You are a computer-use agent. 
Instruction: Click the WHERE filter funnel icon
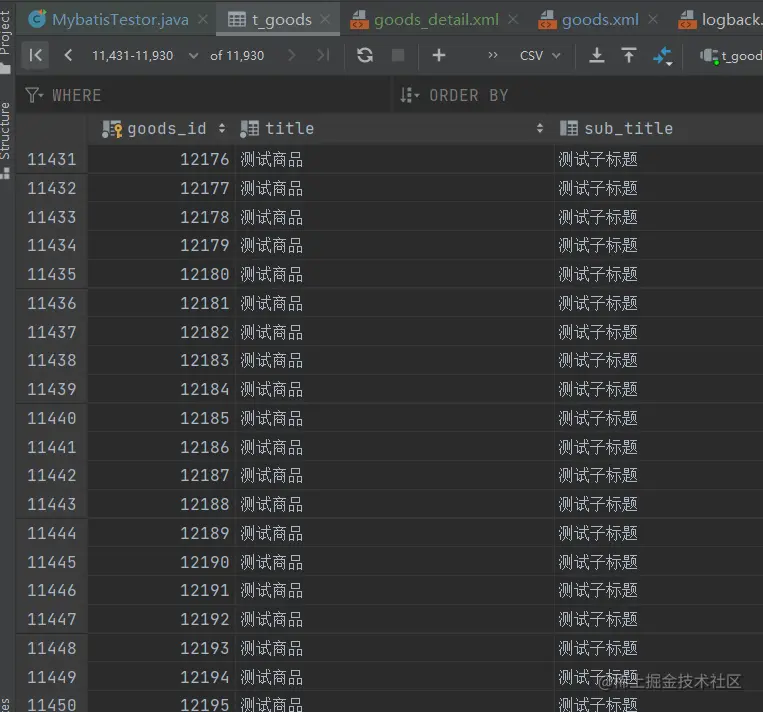click(x=34, y=95)
